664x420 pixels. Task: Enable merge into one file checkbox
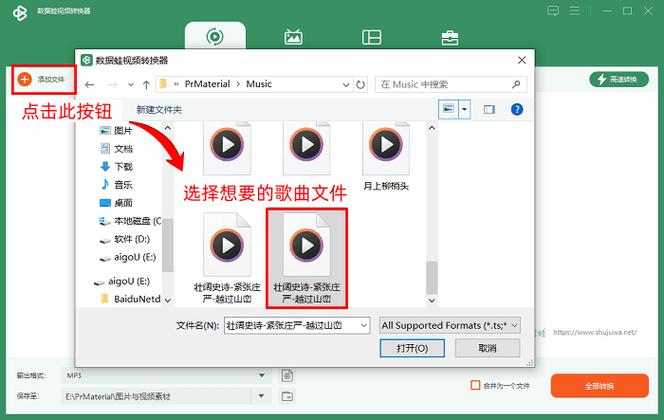coord(476,385)
